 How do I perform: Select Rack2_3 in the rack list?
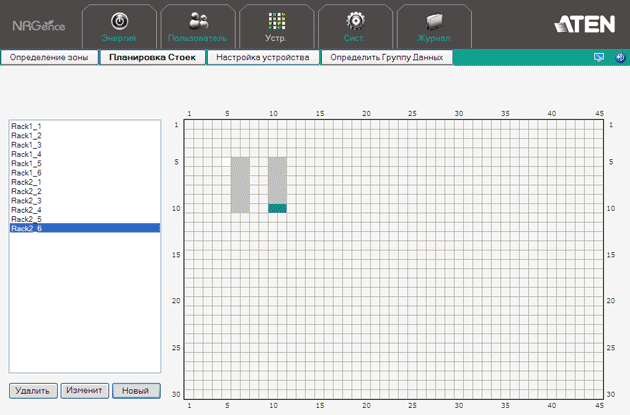point(85,200)
